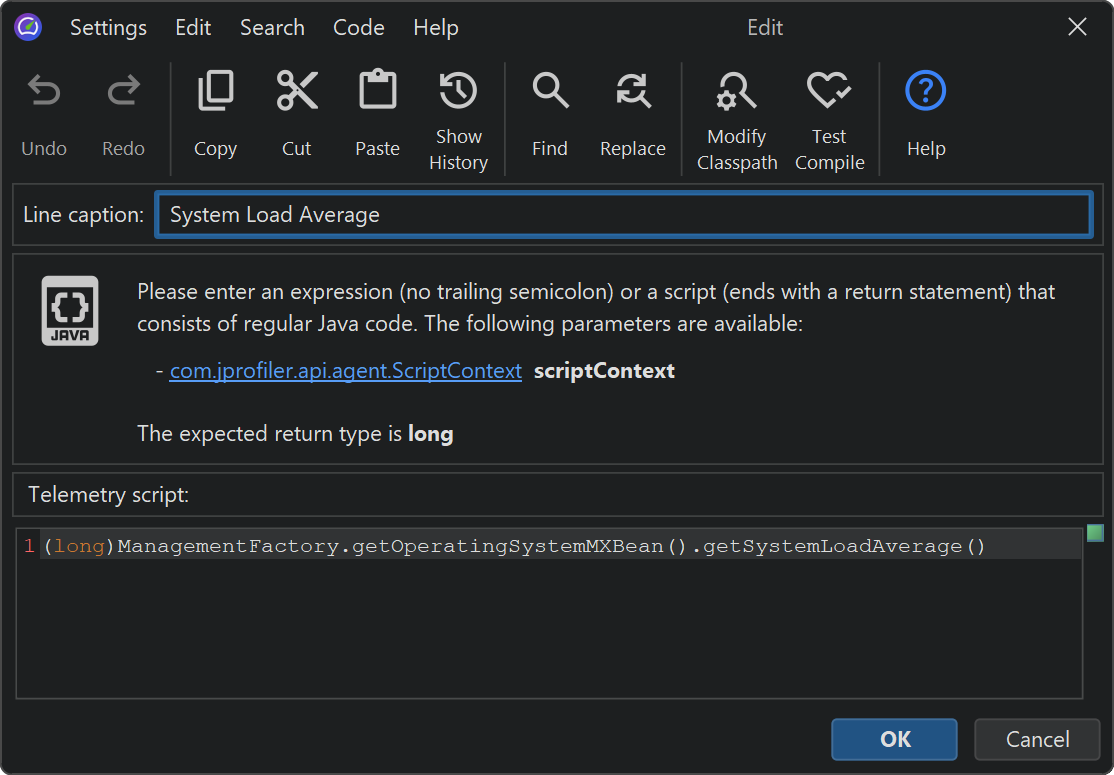Open the Code menu
Image resolution: width=1114 pixels, height=775 pixels.
pos(359,28)
